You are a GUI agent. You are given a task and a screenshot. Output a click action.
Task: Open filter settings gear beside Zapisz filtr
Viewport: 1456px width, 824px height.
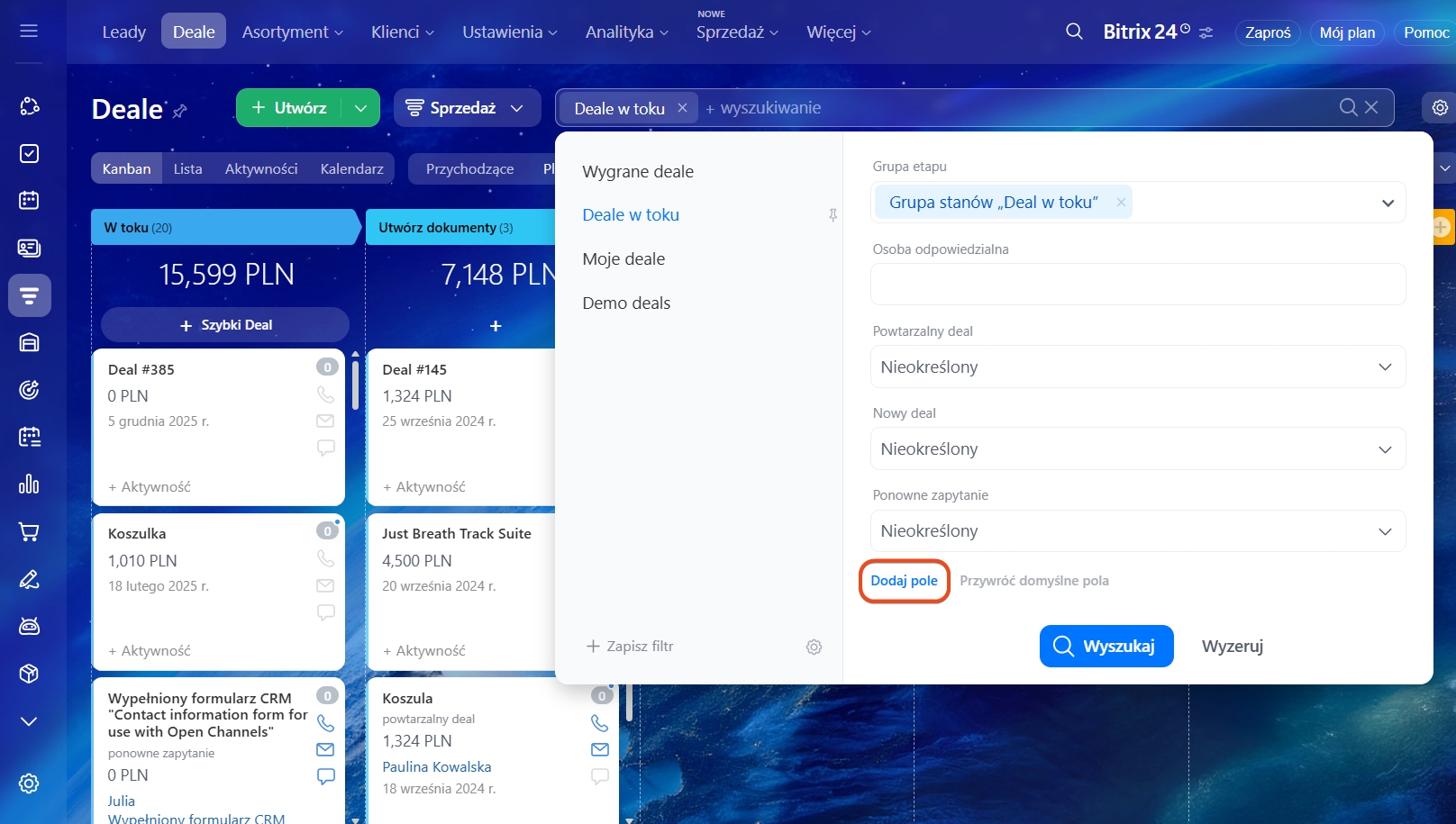[814, 647]
